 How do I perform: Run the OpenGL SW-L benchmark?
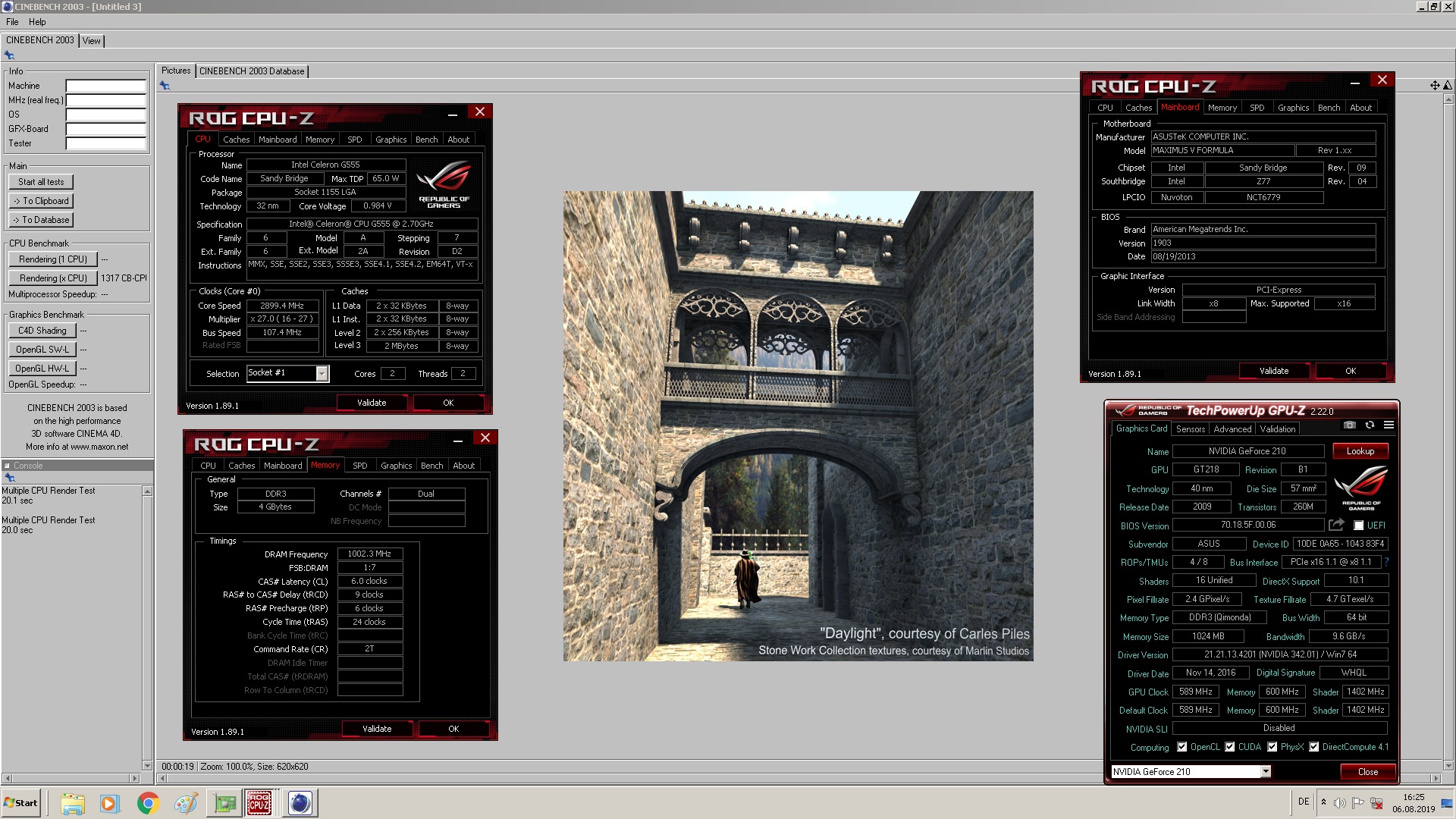pyautogui.click(x=42, y=350)
